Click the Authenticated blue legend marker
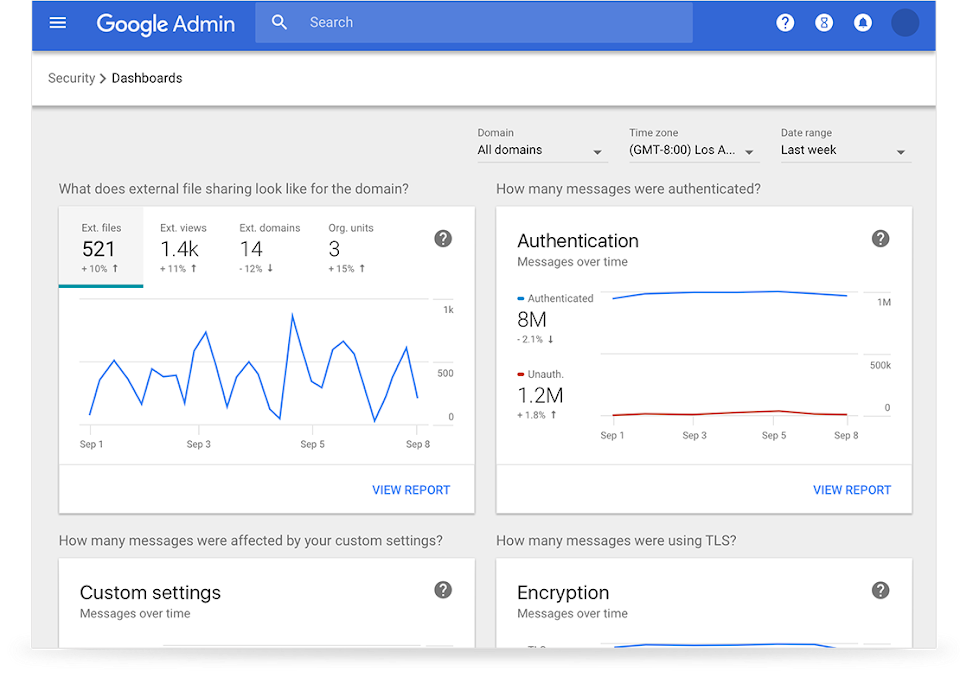The image size is (960, 678). click(x=521, y=299)
